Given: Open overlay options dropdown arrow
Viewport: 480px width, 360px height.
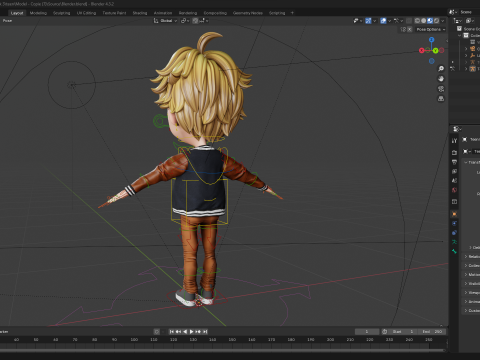Looking at the screenshot, I should click(x=389, y=21).
